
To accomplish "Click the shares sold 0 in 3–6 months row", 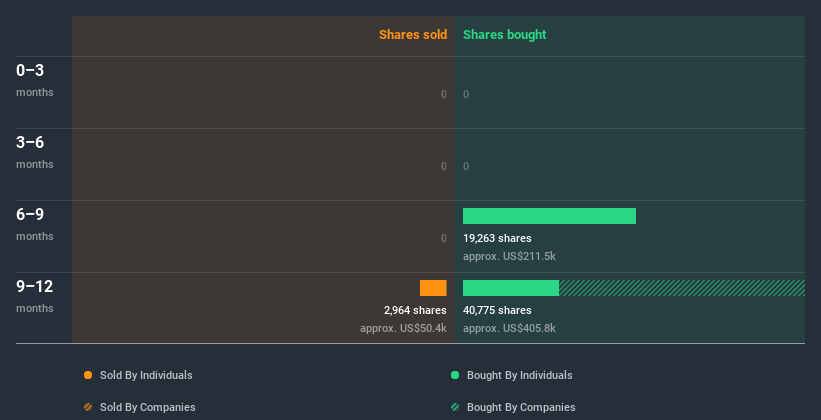I will click(x=444, y=167).
